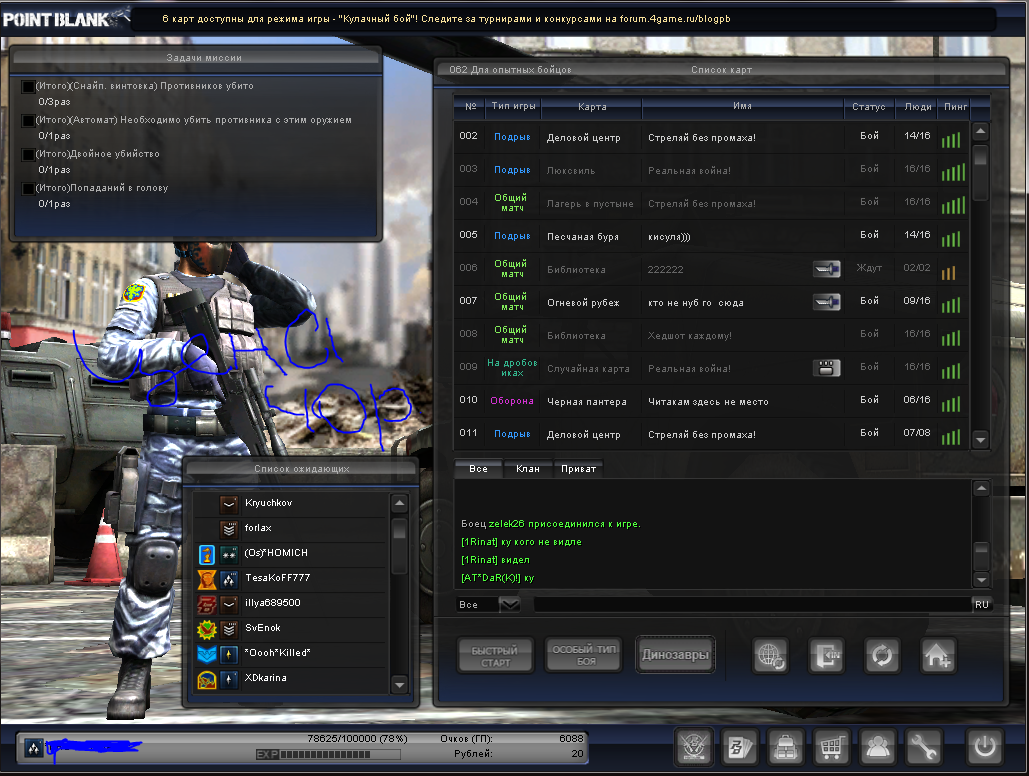
Task: Select room 005 Песчаная буря
Action: click(x=711, y=236)
